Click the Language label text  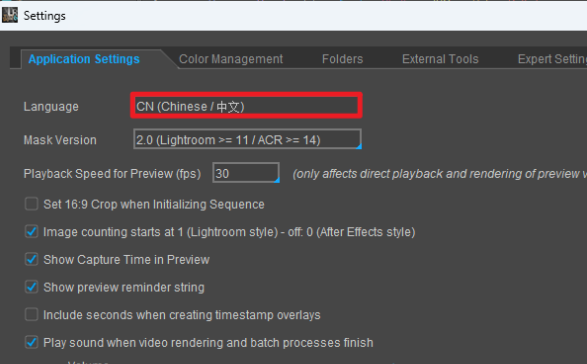(x=51, y=106)
